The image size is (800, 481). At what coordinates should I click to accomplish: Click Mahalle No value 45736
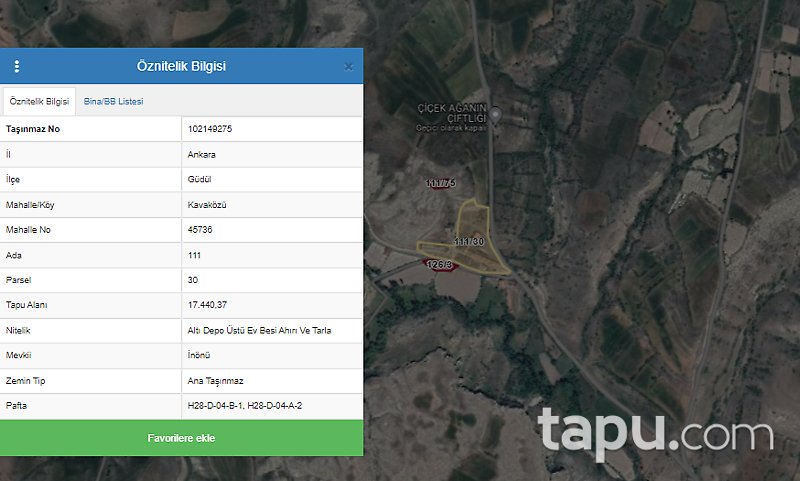199,230
